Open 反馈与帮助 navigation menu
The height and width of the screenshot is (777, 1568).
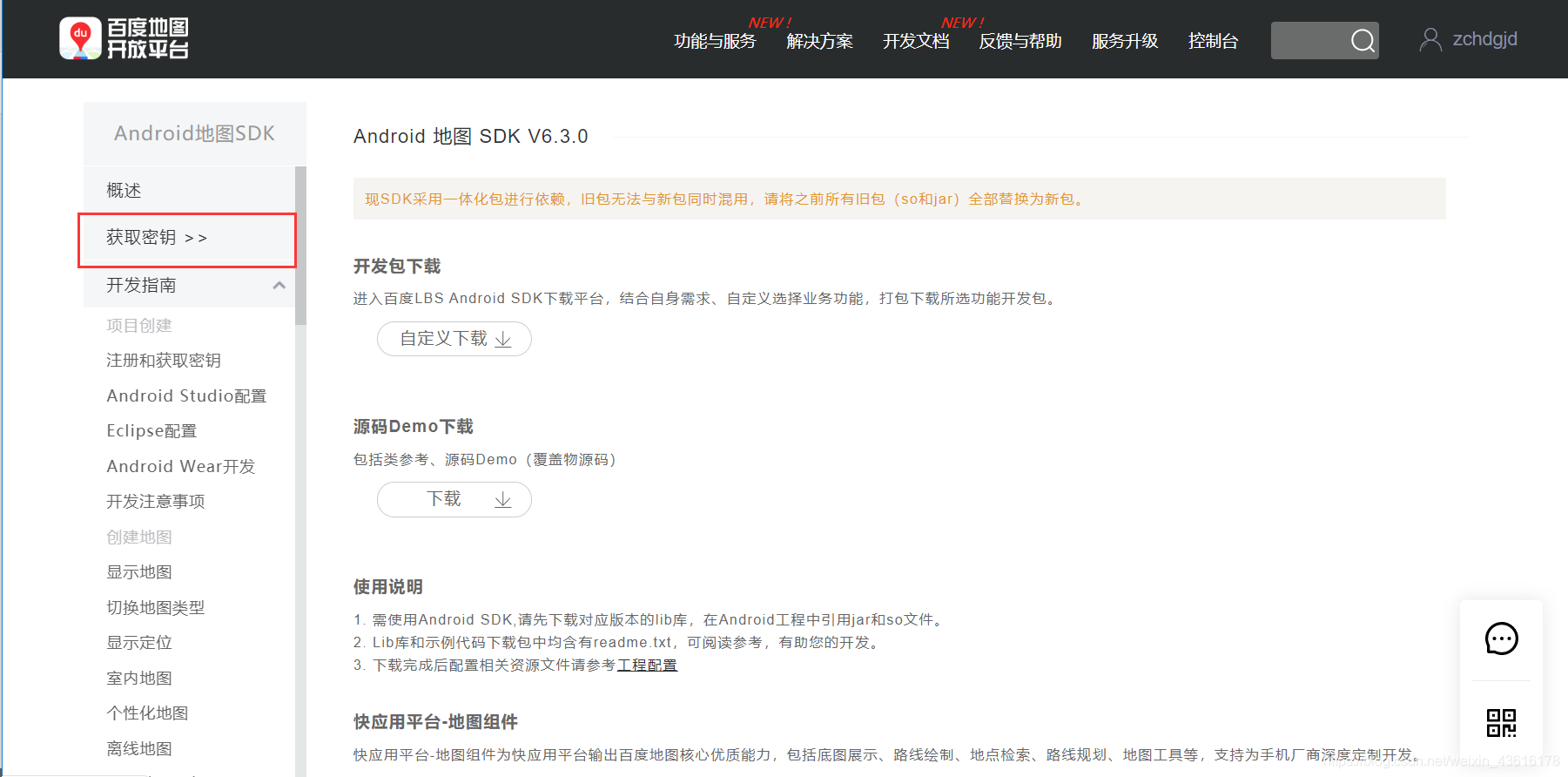point(1020,41)
